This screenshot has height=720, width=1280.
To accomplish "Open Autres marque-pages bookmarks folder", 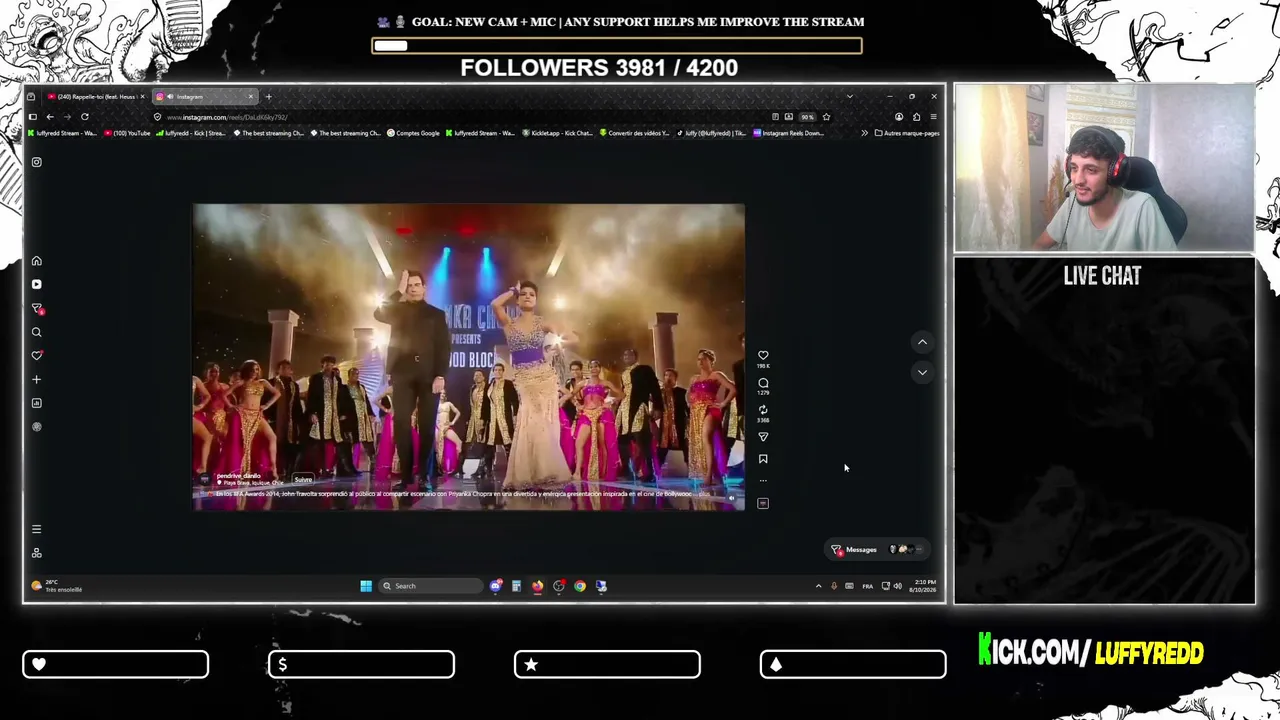I will pos(907,133).
